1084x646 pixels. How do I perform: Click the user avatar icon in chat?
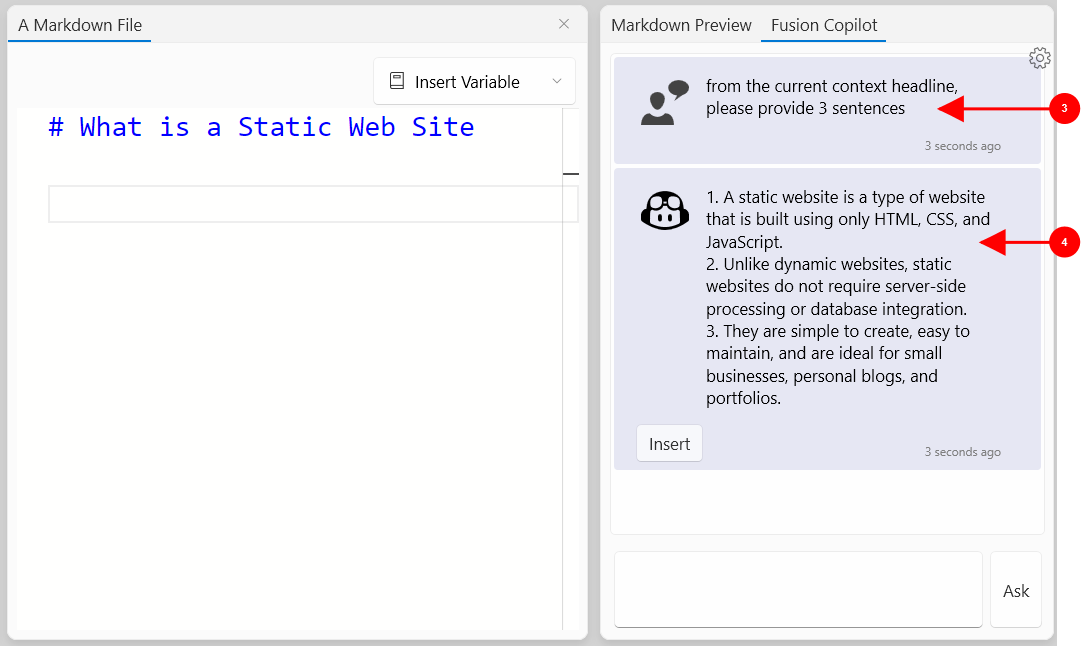(664, 103)
